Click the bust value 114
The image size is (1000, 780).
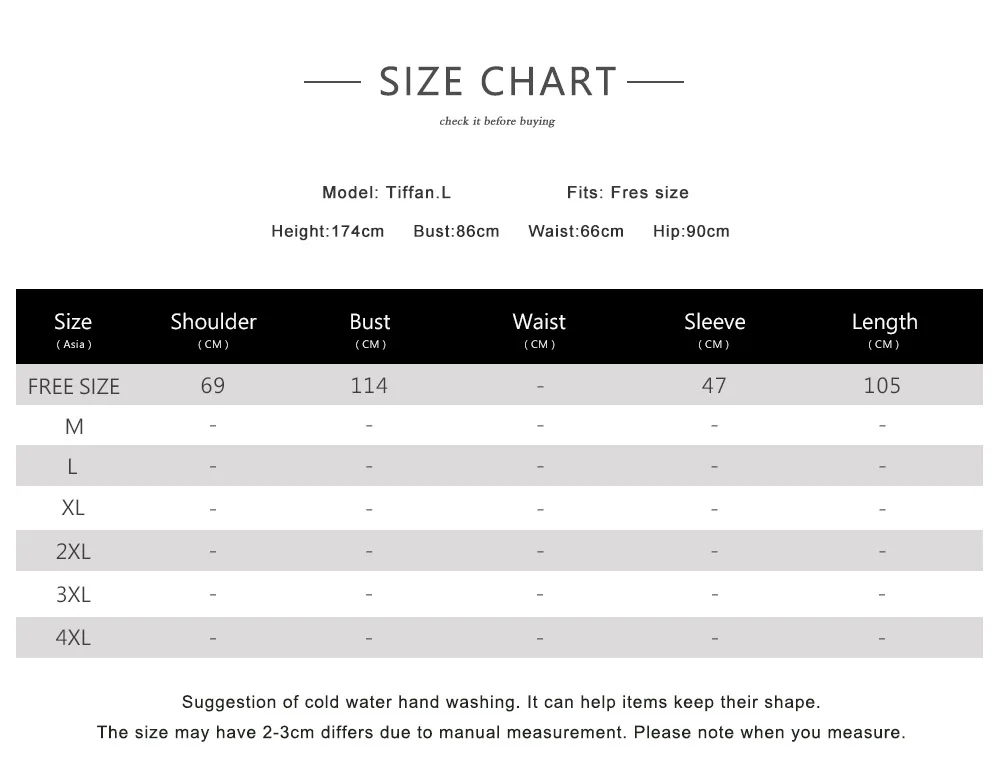[369, 385]
